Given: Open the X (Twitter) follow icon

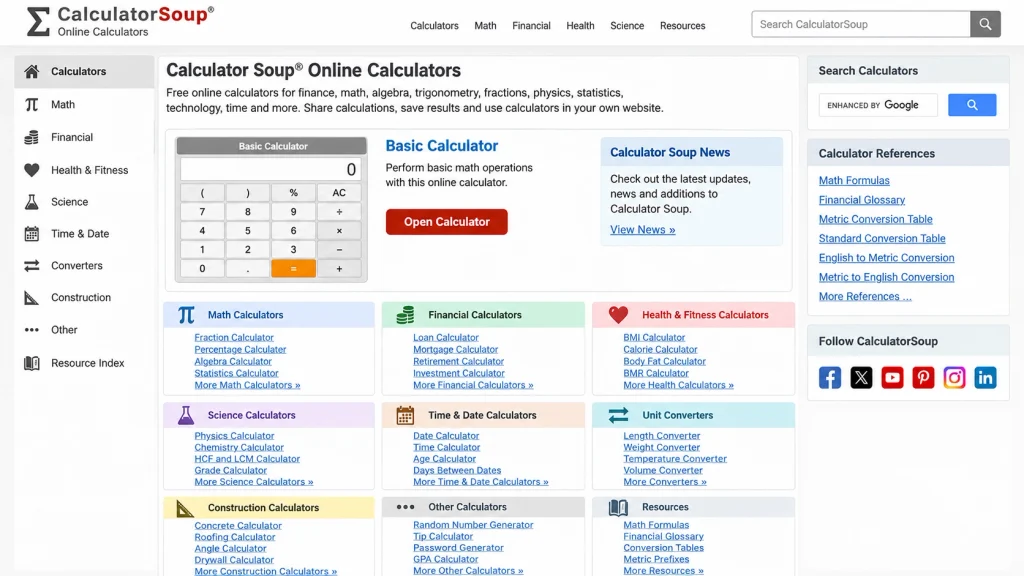Looking at the screenshot, I should coord(861,377).
